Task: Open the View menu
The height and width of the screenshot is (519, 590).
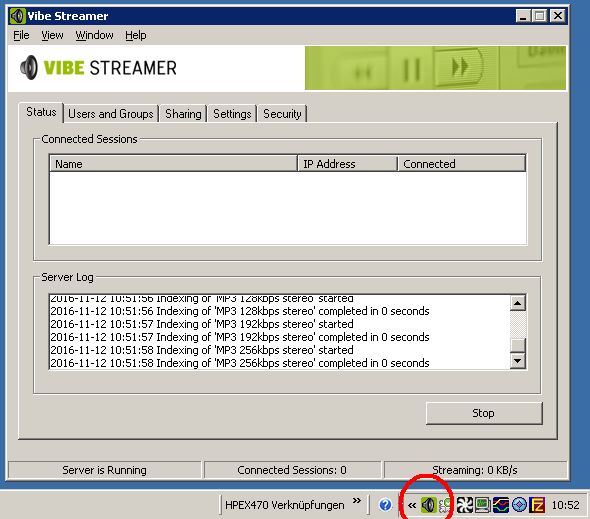Action: point(52,35)
